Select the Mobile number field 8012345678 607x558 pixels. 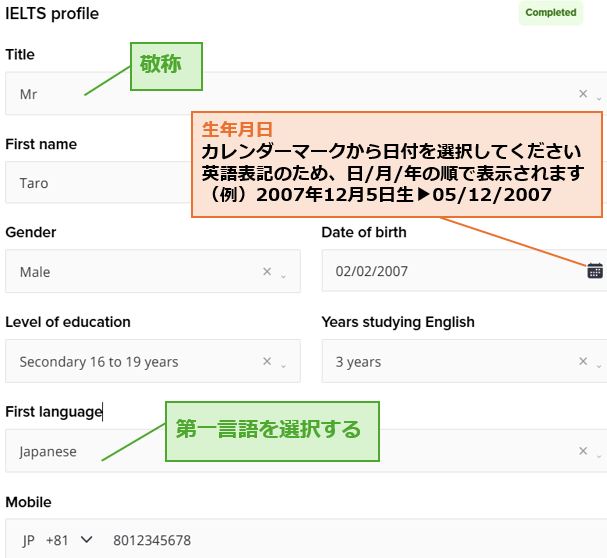coord(152,540)
